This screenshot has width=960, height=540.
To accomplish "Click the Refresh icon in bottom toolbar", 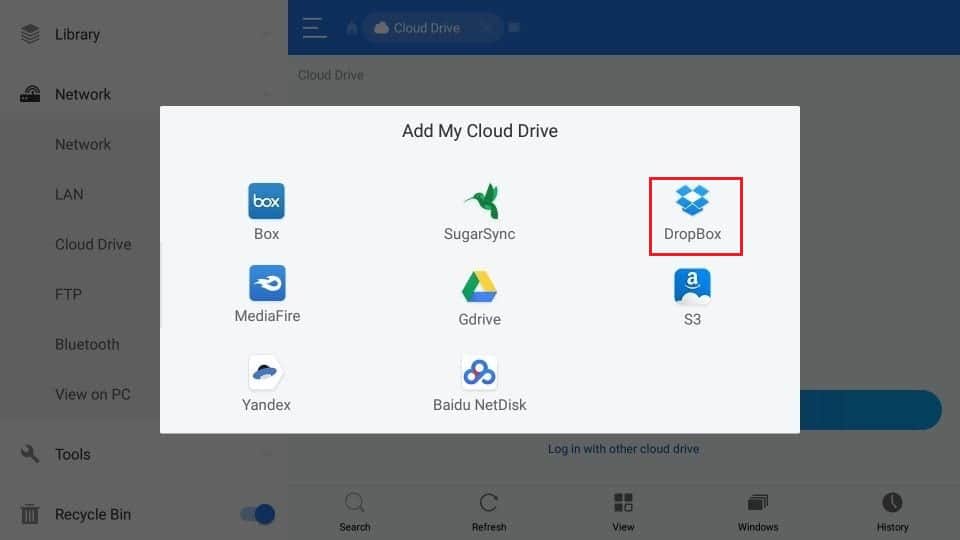I will click(x=489, y=503).
